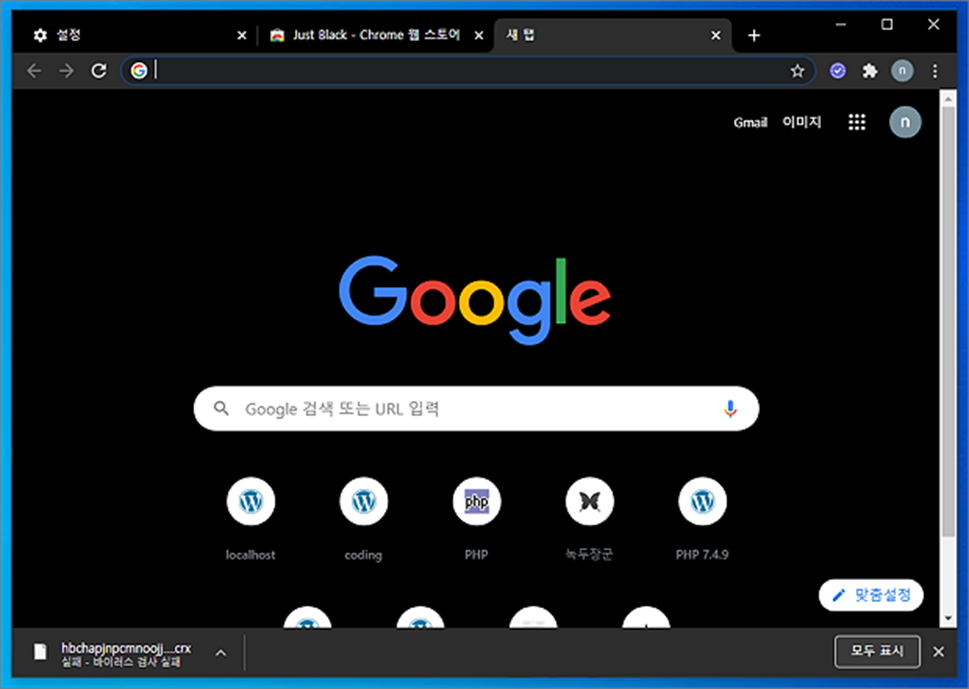Open the 녹두장군 butterfly shortcut
The width and height of the screenshot is (969, 689).
pos(590,518)
